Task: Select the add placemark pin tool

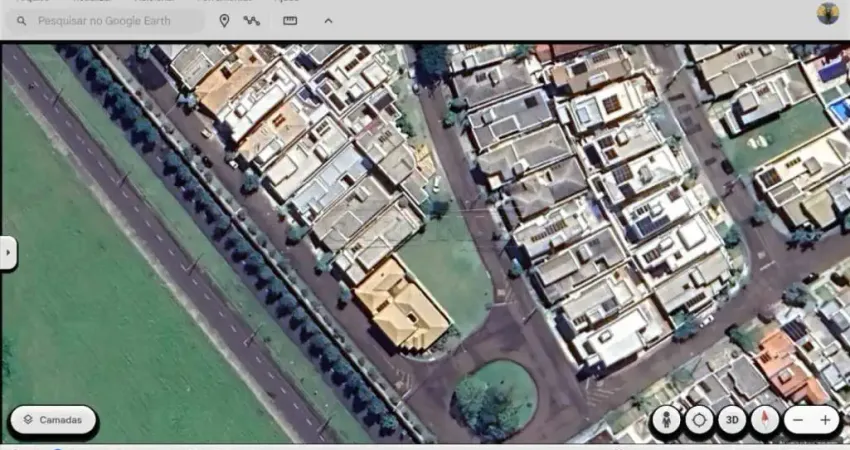Action: pos(224,20)
